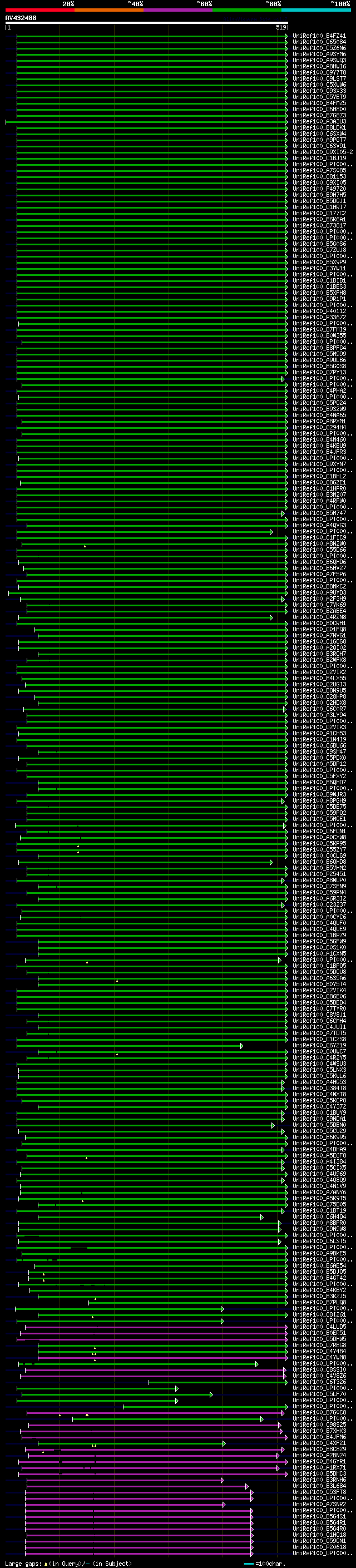Screen dimensions: 356x1568
Task: Select the UniRef100_Q2VIK4 label
Action: click(319, 990)
